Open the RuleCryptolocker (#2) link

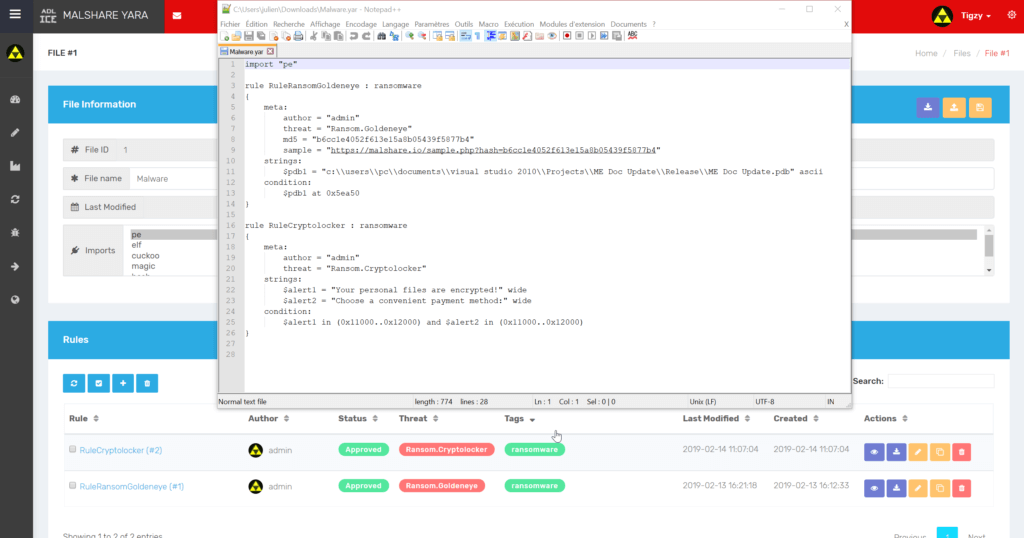pos(120,450)
